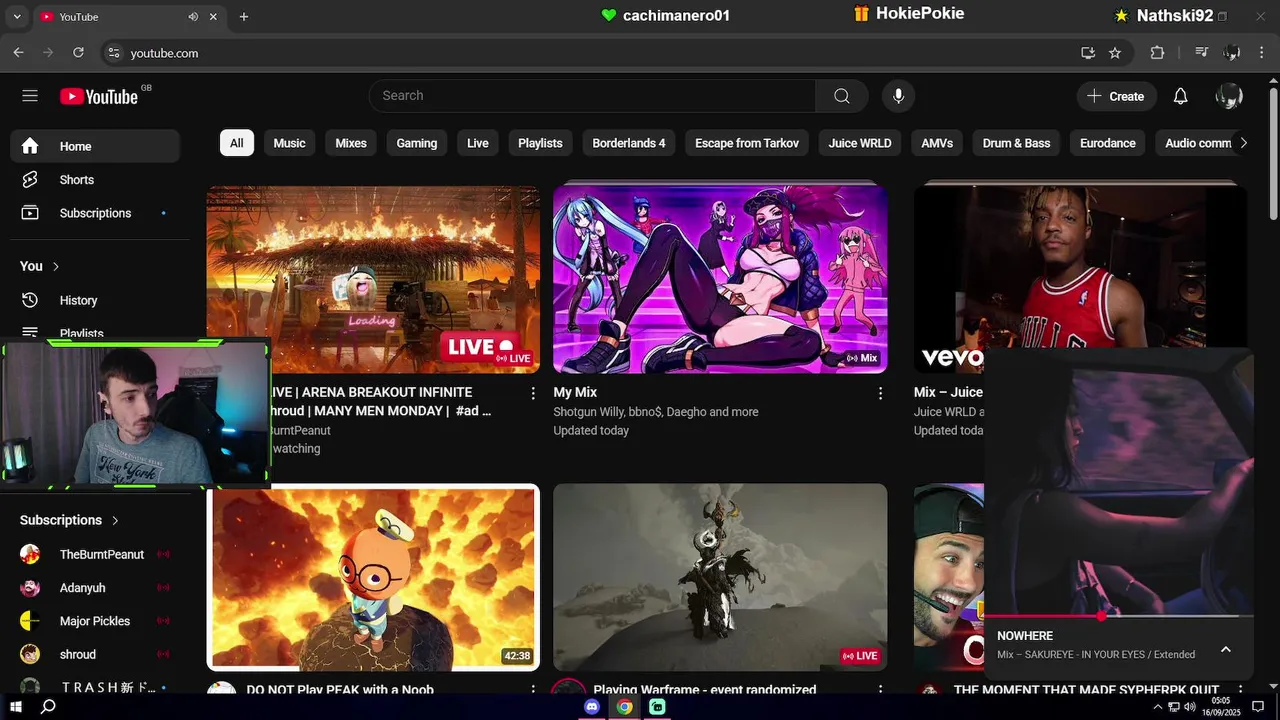Reload the page
Screen dimensions: 1280x720
click(x=78, y=53)
